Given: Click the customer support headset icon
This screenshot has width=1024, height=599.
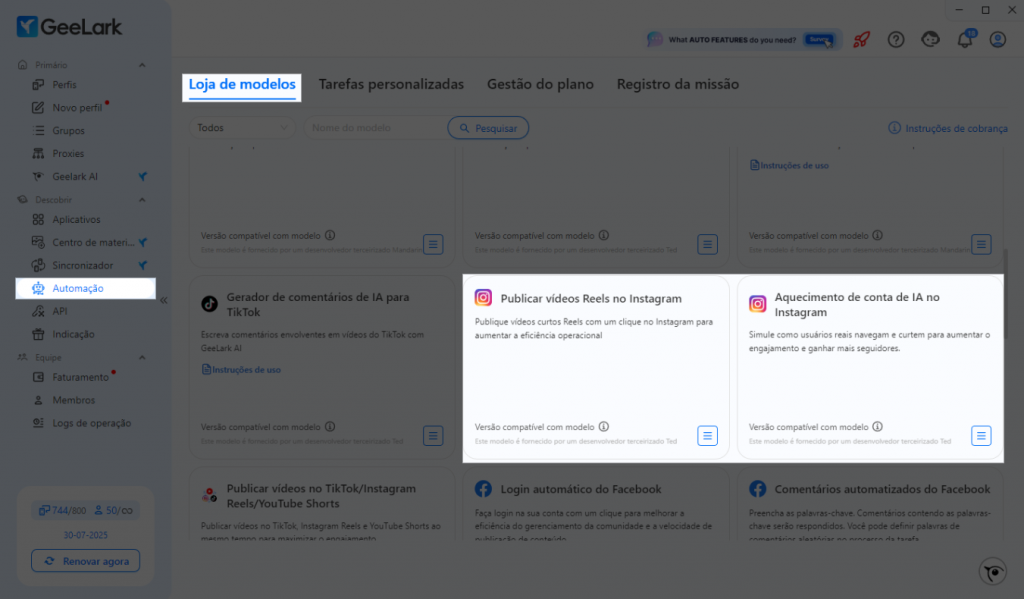Looking at the screenshot, I should click(930, 40).
